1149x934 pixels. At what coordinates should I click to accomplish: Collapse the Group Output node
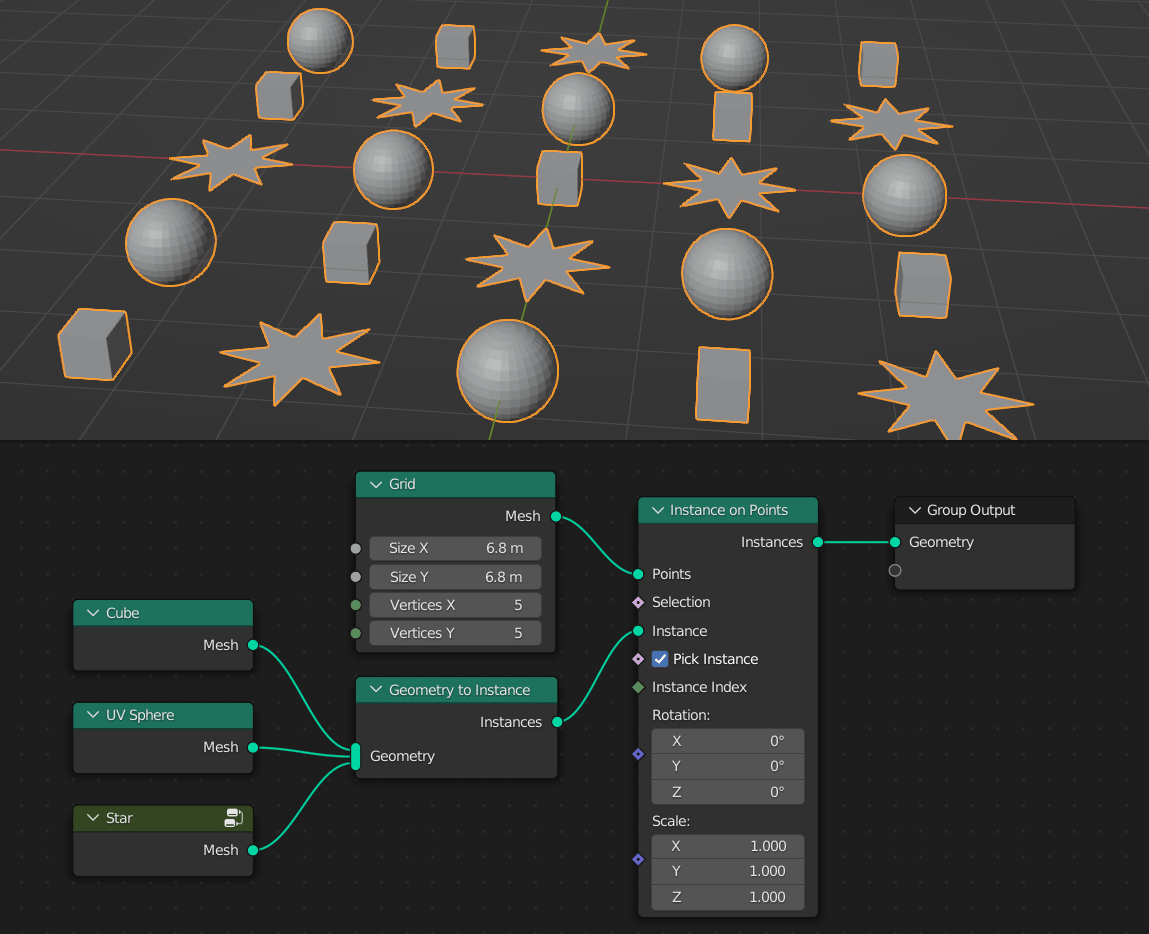pos(912,510)
